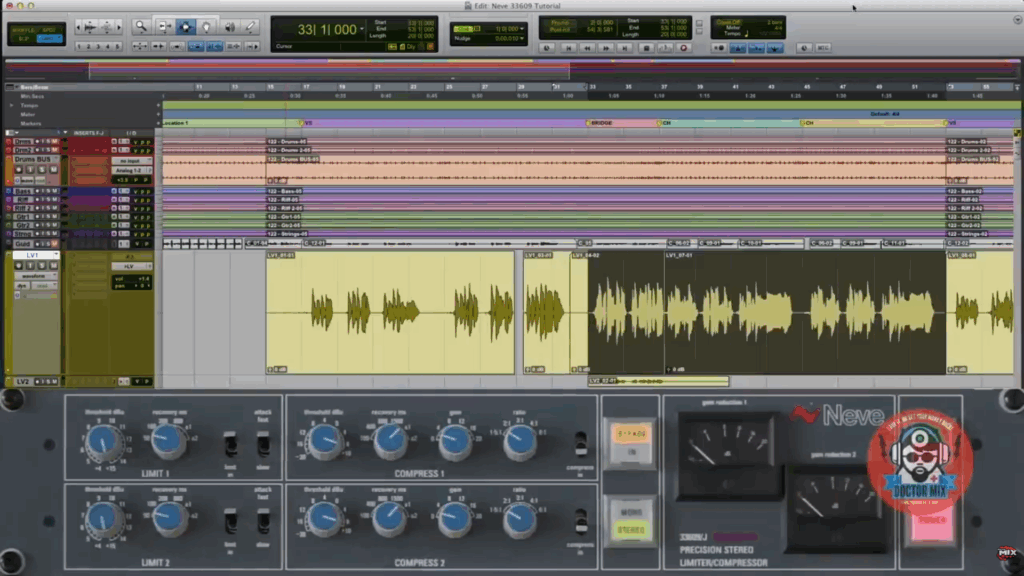Click the Stop transport button
This screenshot has height=576, width=1024.
coord(646,48)
